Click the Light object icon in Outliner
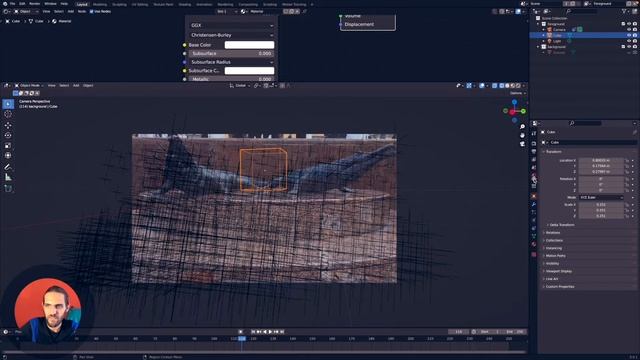 549,41
